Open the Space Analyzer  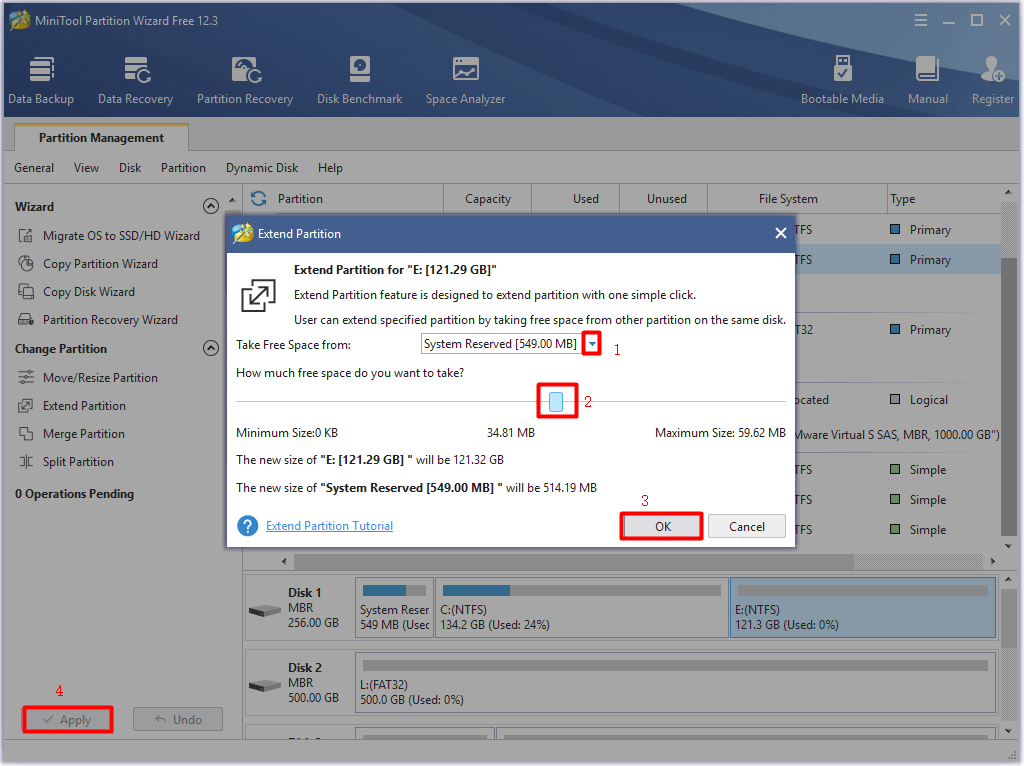click(x=465, y=80)
